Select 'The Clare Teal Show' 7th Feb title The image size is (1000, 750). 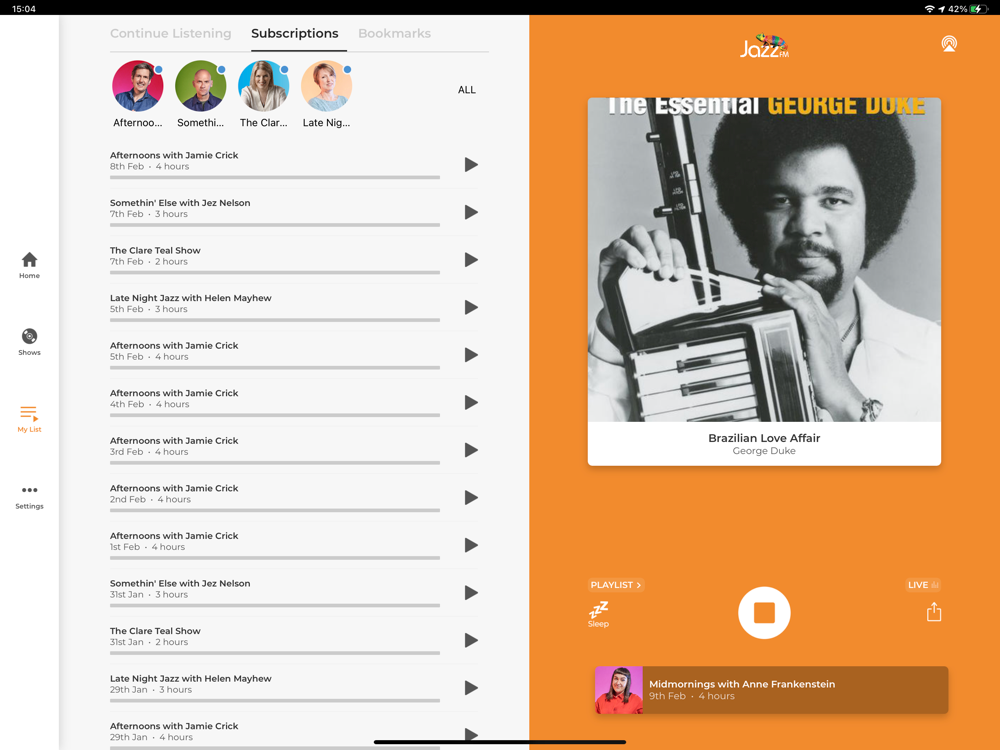[155, 250]
